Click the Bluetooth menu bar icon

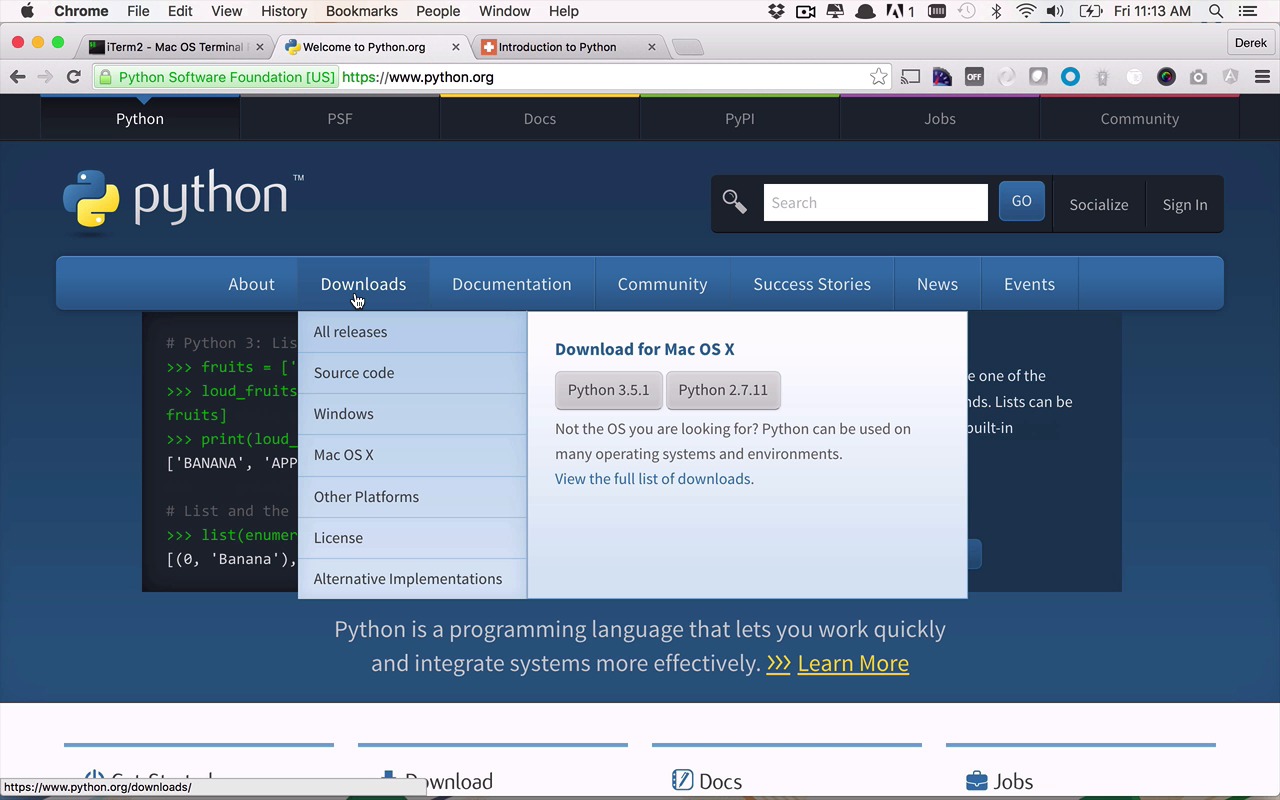[x=996, y=11]
